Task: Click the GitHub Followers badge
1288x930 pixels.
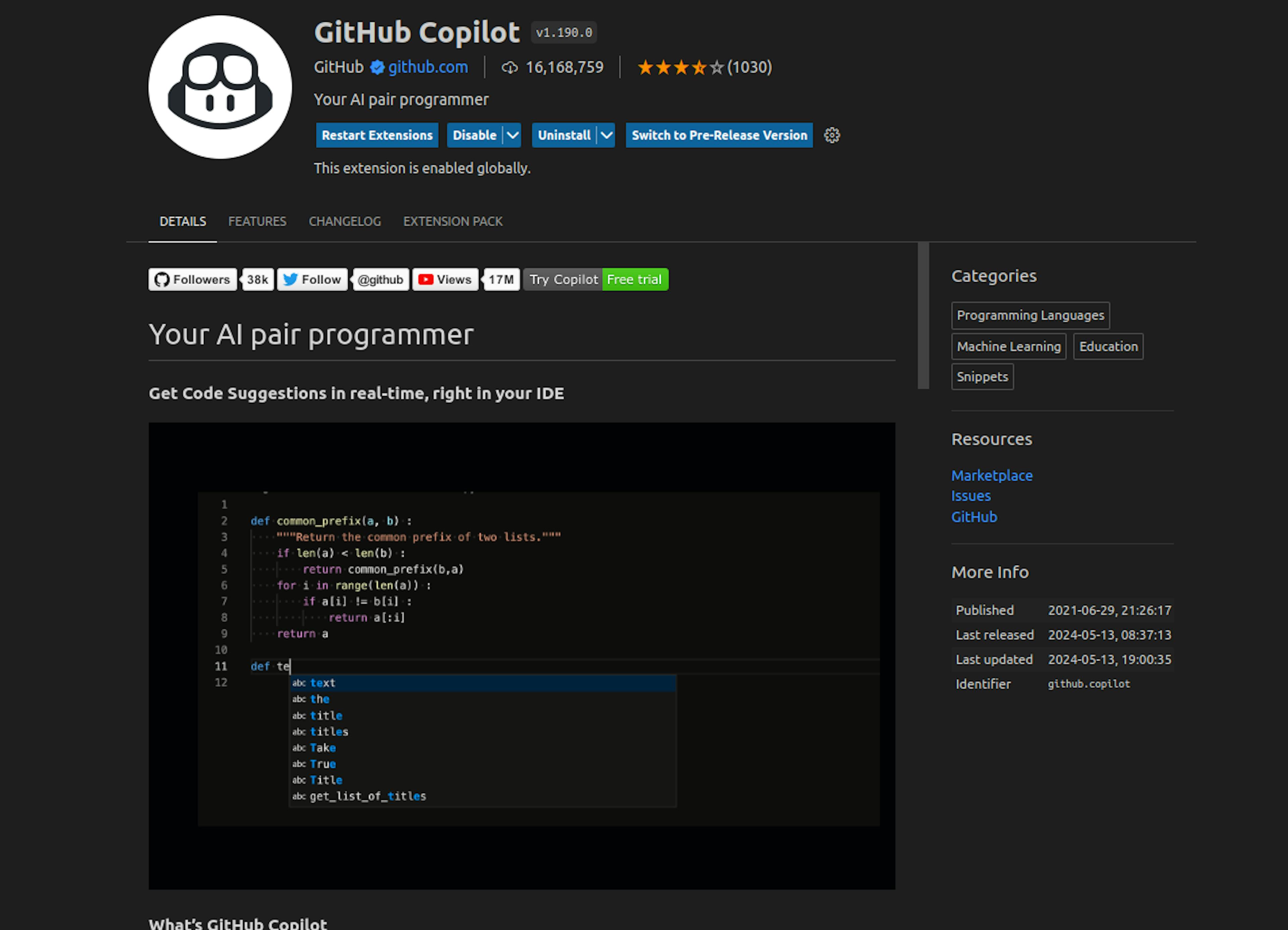Action: pos(193,279)
